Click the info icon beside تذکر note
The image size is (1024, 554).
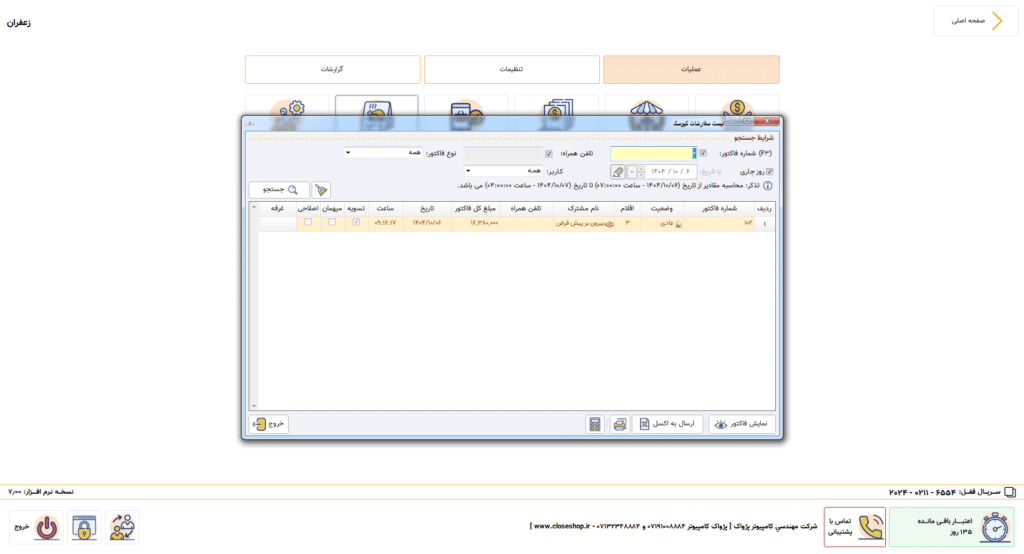[x=768, y=186]
